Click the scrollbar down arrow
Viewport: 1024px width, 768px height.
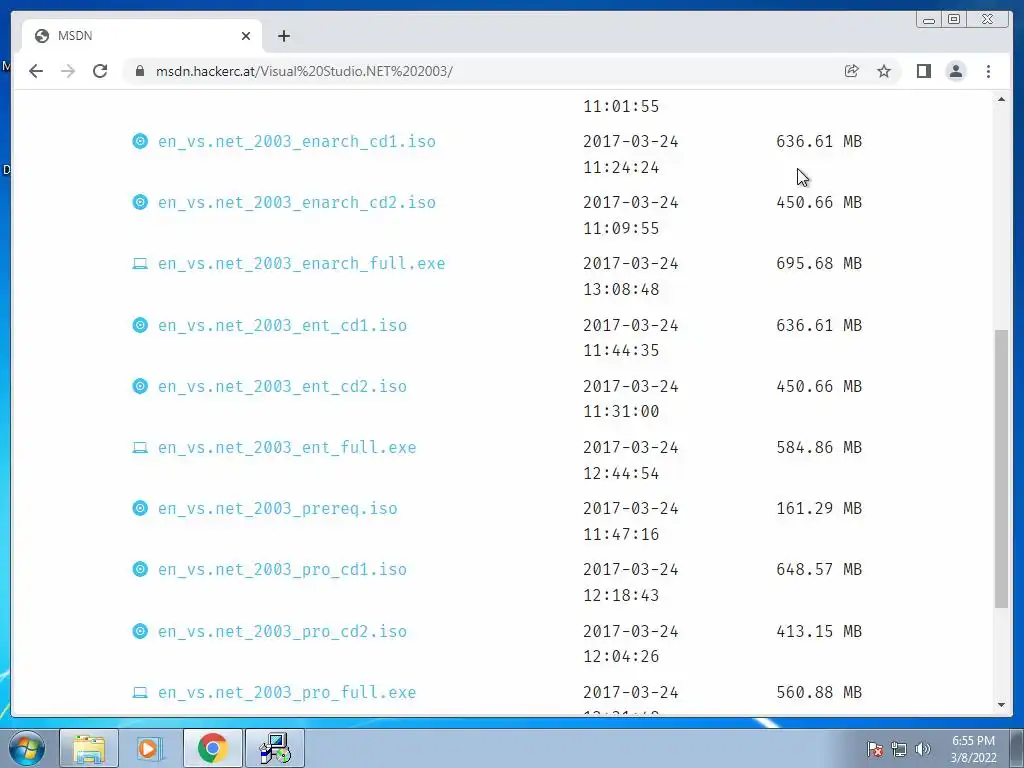pyautogui.click(x=1001, y=705)
